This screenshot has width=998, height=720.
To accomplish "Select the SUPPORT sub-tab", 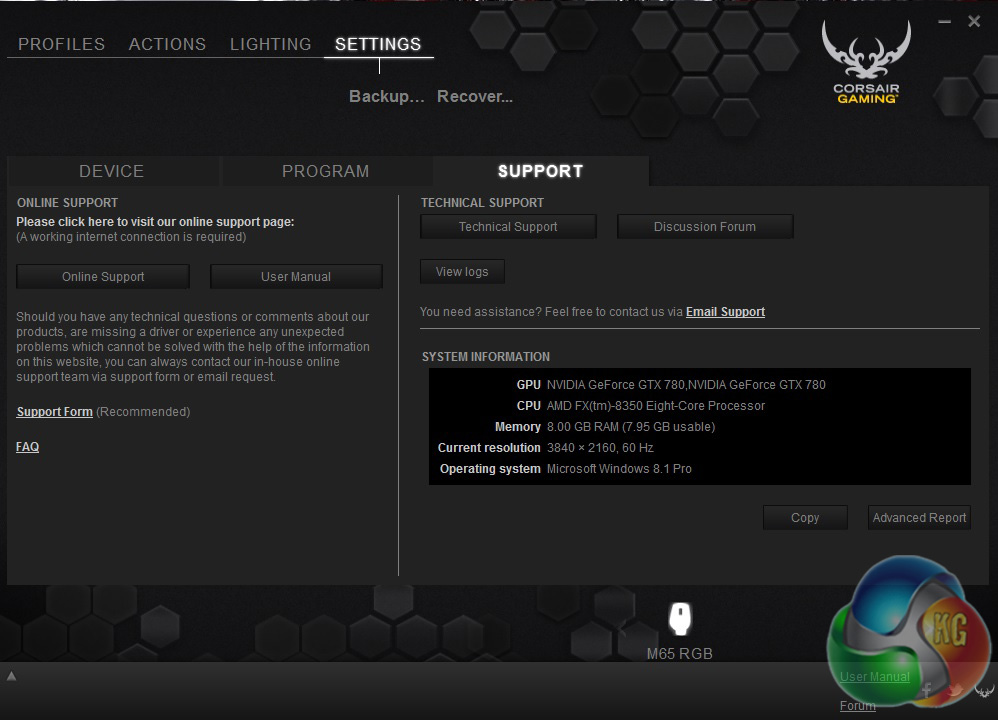I will click(x=540, y=171).
